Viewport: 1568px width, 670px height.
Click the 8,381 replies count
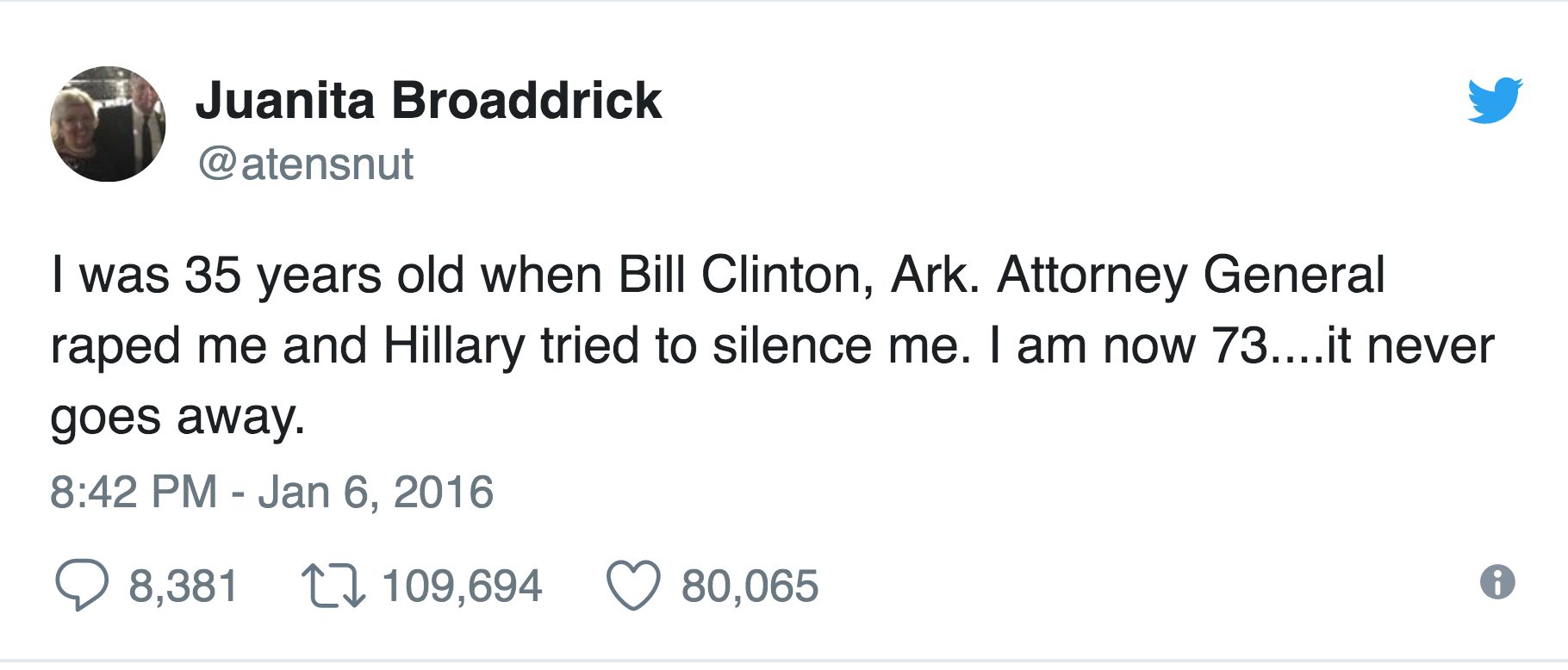pyautogui.click(x=184, y=586)
